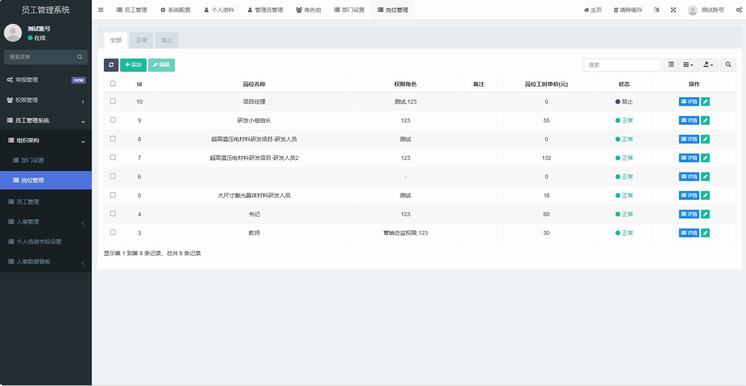Toggle the sidebar hamburger menu icon
Viewport: 746px width, 386px height.
tap(101, 10)
